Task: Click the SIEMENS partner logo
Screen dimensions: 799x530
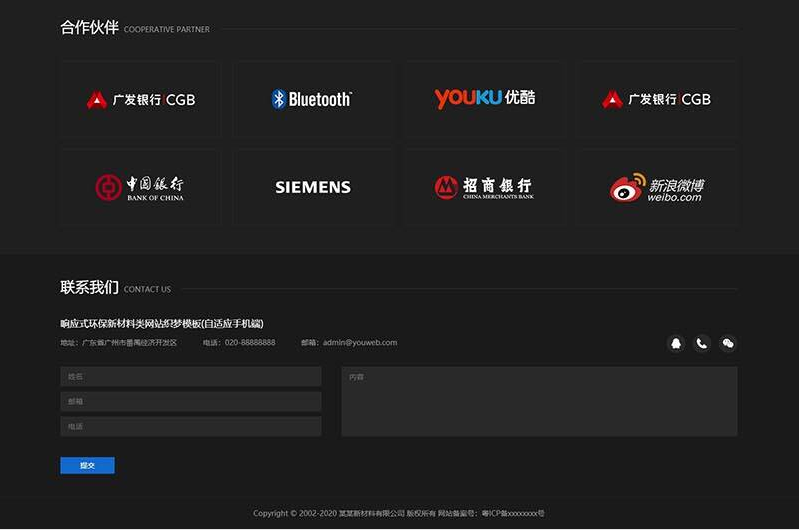Action: 312,188
